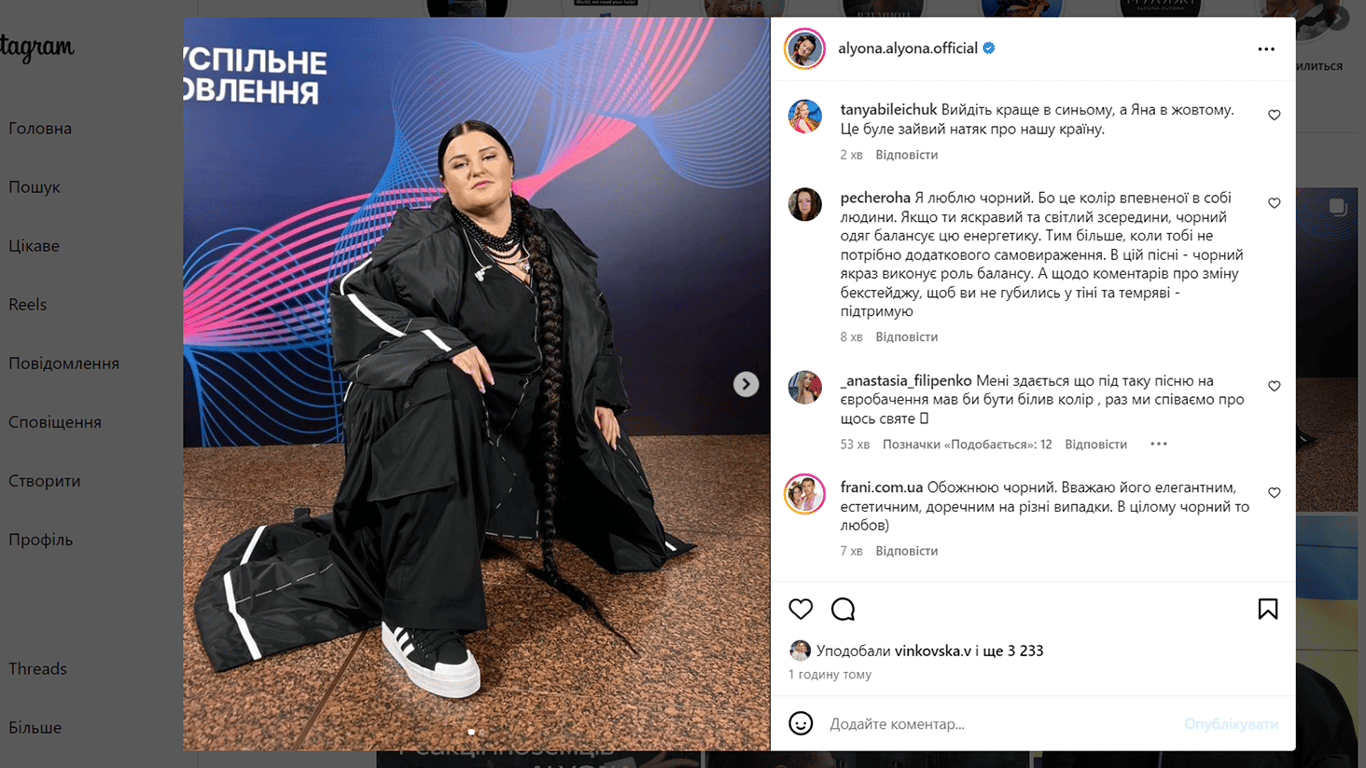Open alyona.alyona.official's profile picture
1366x768 pixels.
click(x=804, y=49)
